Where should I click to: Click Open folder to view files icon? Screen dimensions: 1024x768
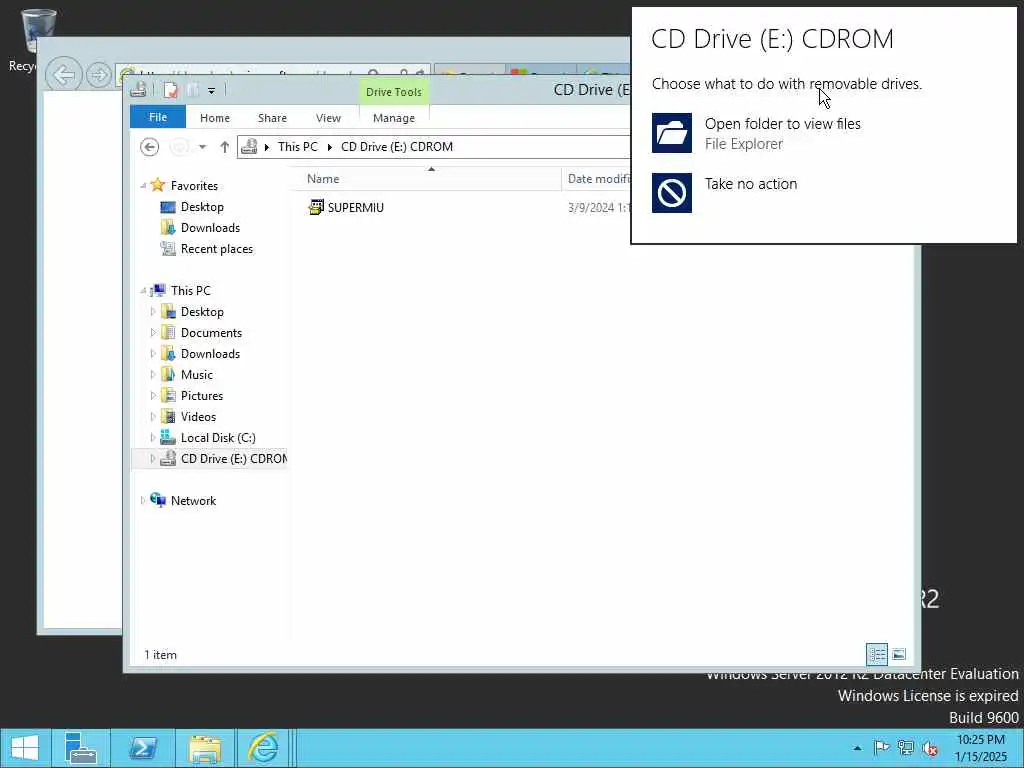click(x=671, y=133)
